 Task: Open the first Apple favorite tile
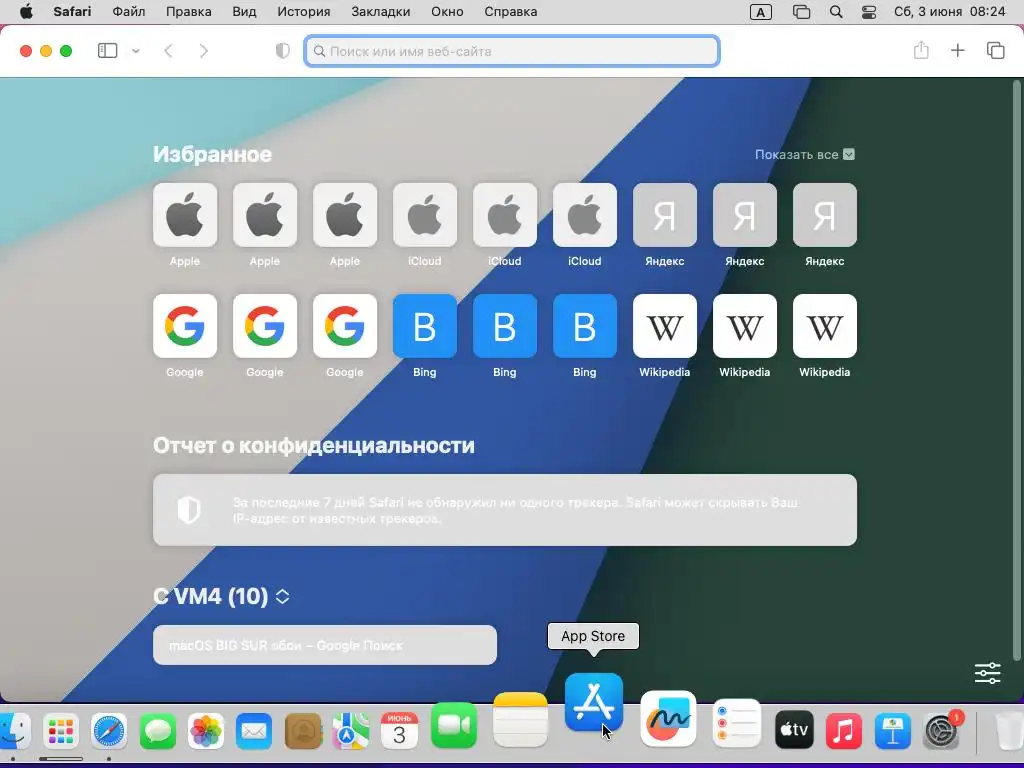185,215
